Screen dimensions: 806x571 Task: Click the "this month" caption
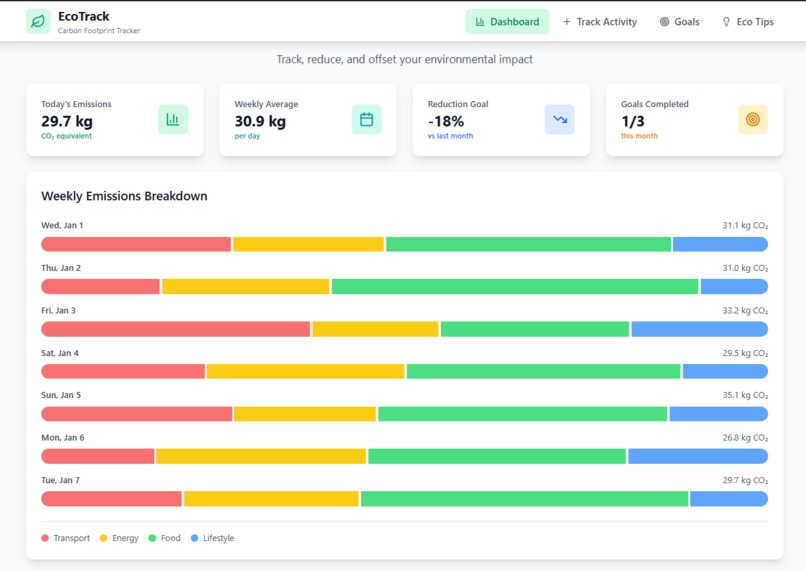639,136
